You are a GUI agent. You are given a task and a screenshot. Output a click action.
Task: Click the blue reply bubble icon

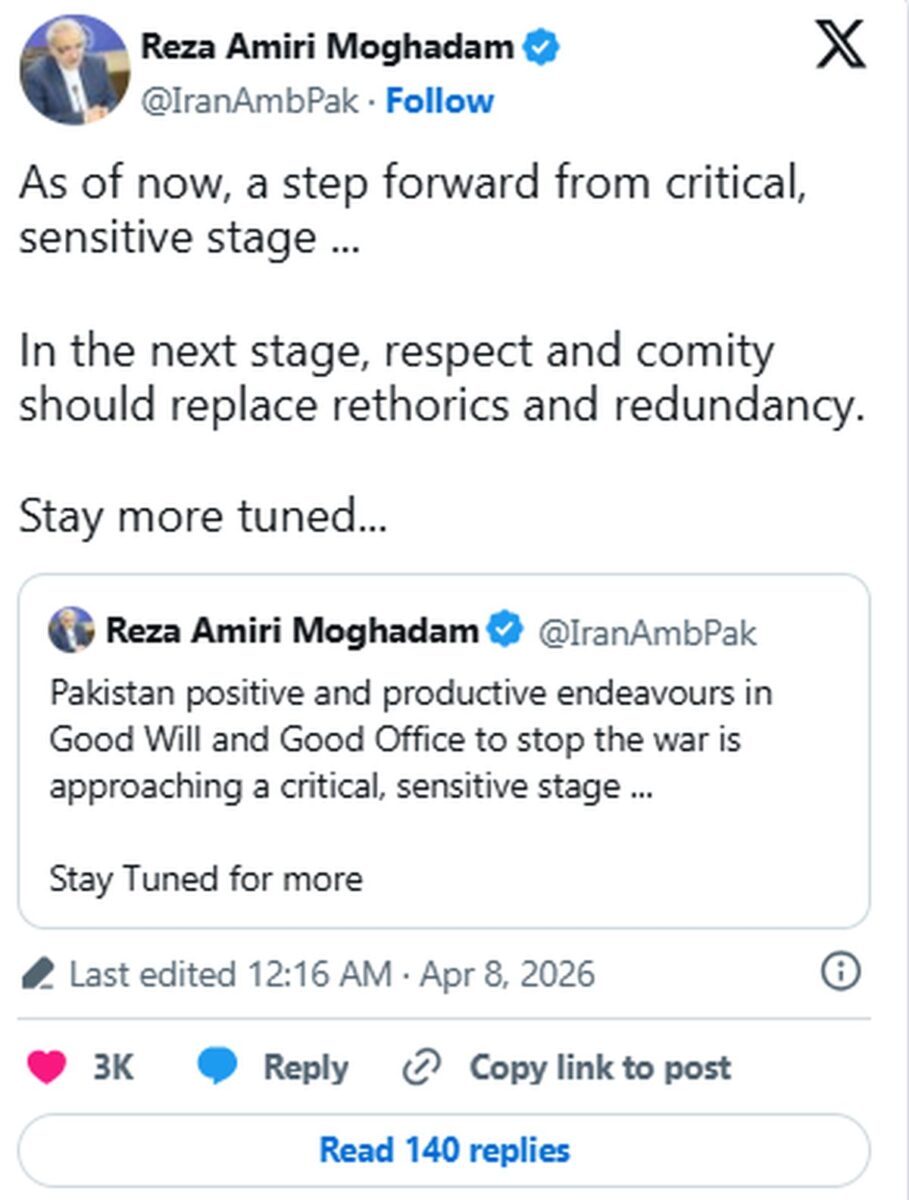[x=217, y=1067]
